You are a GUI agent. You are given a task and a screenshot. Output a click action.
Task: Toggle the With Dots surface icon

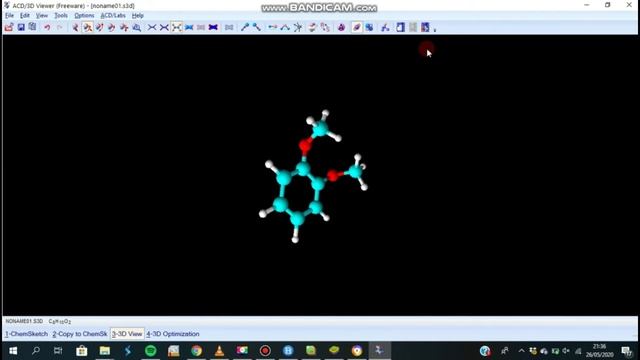pos(229,27)
